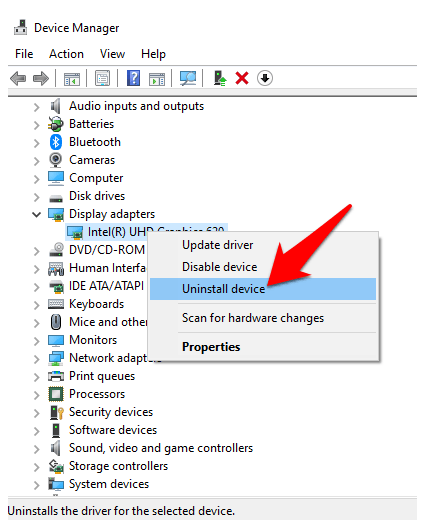Screen dimensions: 422x527
Task: Open the Help menu
Action: tap(153, 54)
